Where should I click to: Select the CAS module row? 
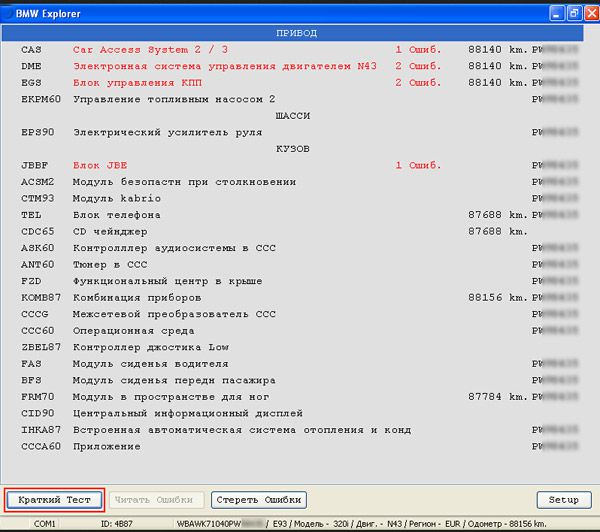point(292,49)
